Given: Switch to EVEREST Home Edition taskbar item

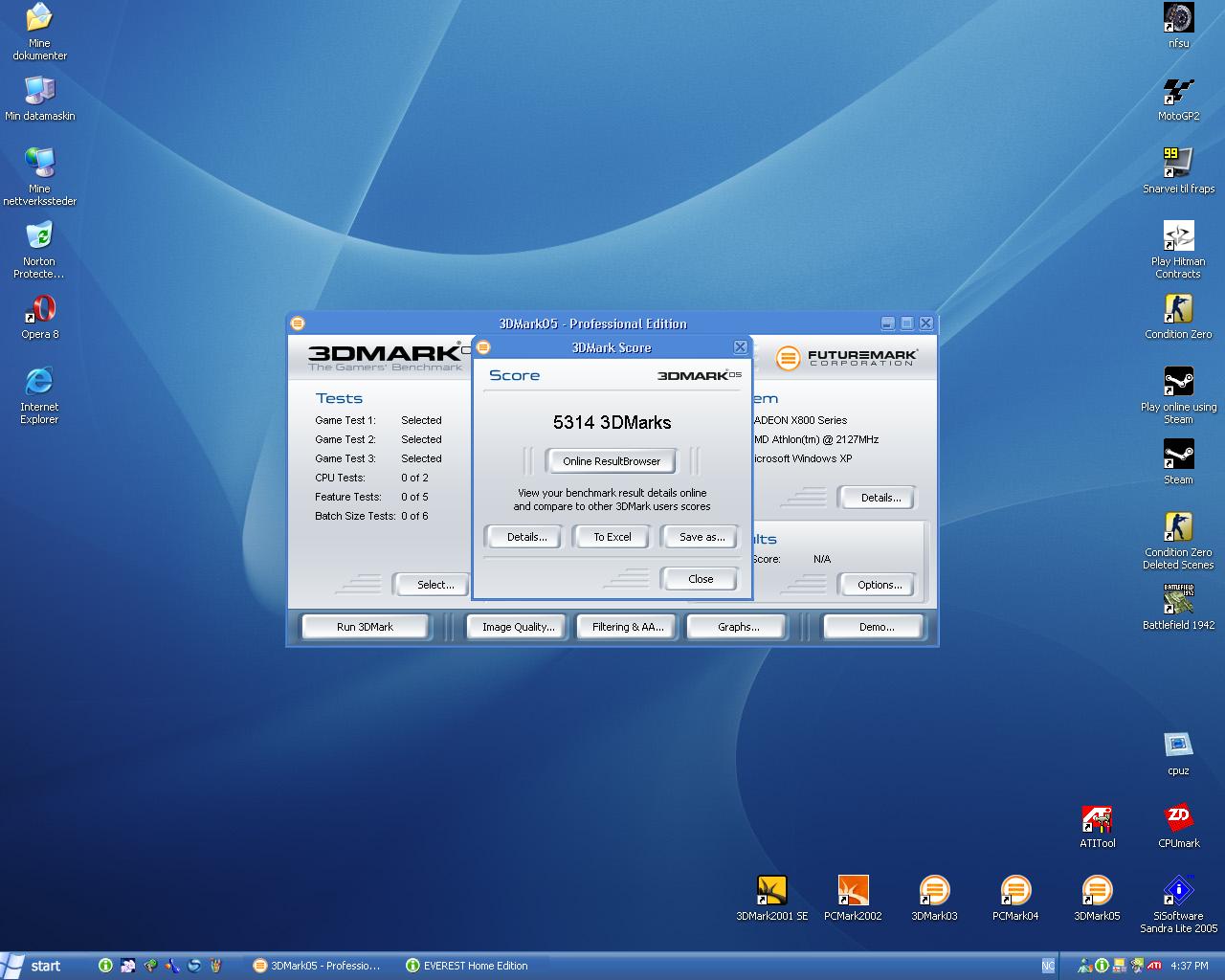Looking at the screenshot, I should (467, 966).
